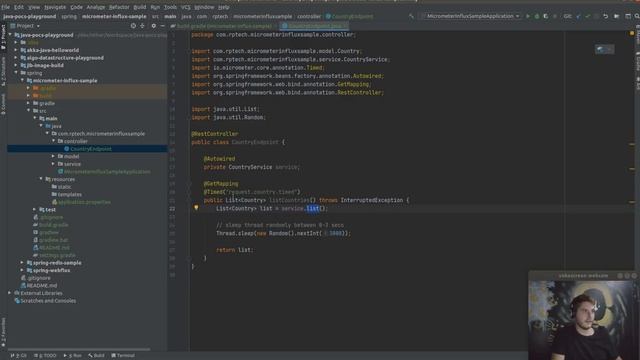The image size is (640, 360).
Task: Open run configuration dropdown MicrometerInfluxSampleApplication
Action: click(x=472, y=16)
